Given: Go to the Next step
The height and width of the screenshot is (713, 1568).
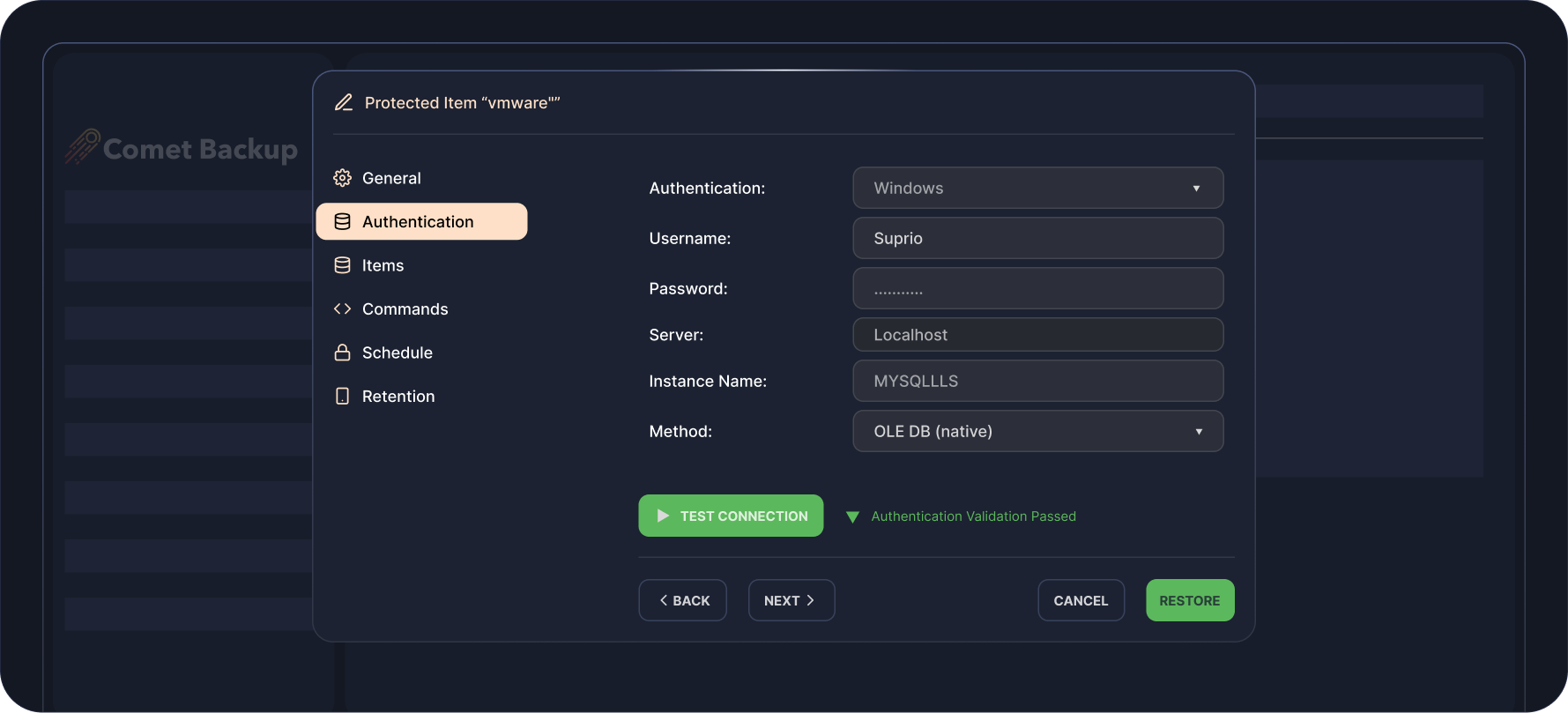Looking at the screenshot, I should [x=791, y=600].
